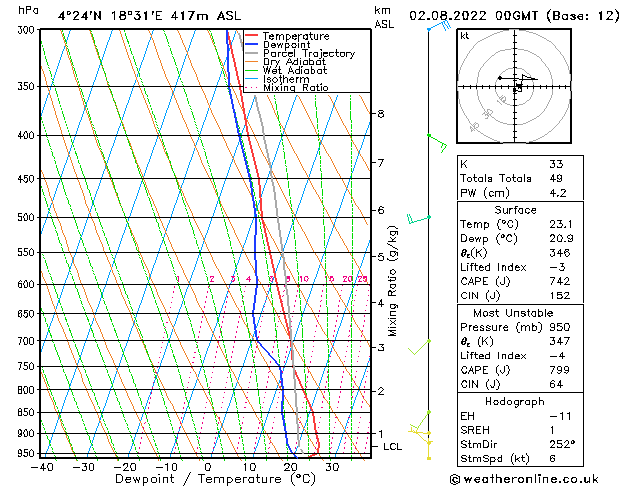Select the Most Unstable section header

pos(516,313)
